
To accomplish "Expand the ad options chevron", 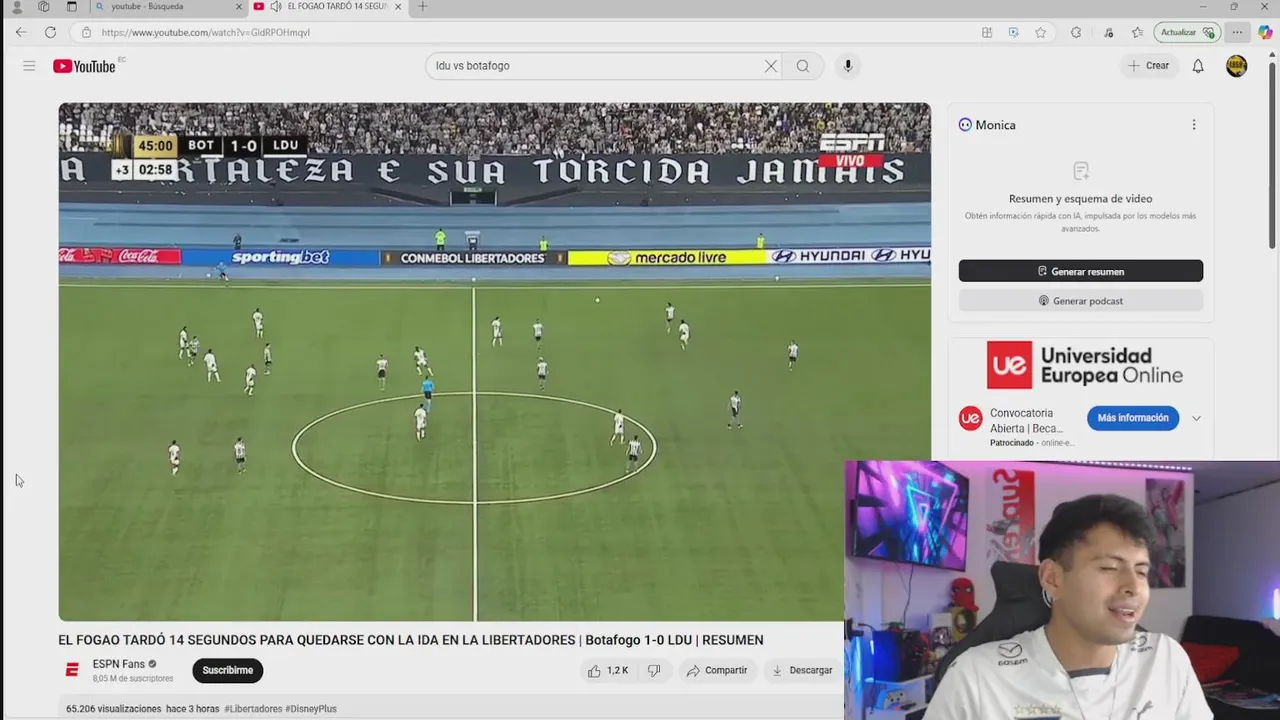I will click(1196, 418).
